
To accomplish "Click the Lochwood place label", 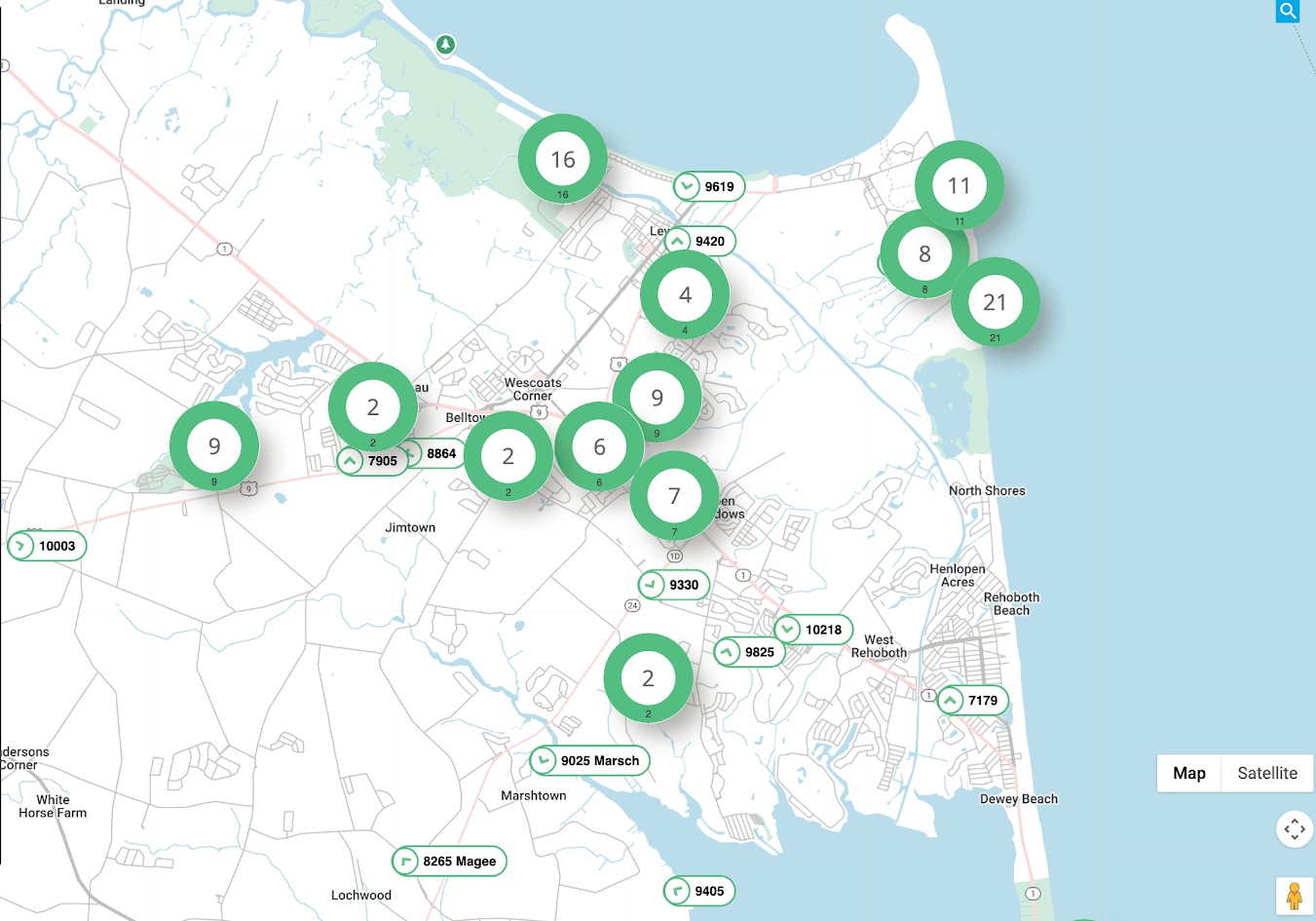I will (x=361, y=895).
